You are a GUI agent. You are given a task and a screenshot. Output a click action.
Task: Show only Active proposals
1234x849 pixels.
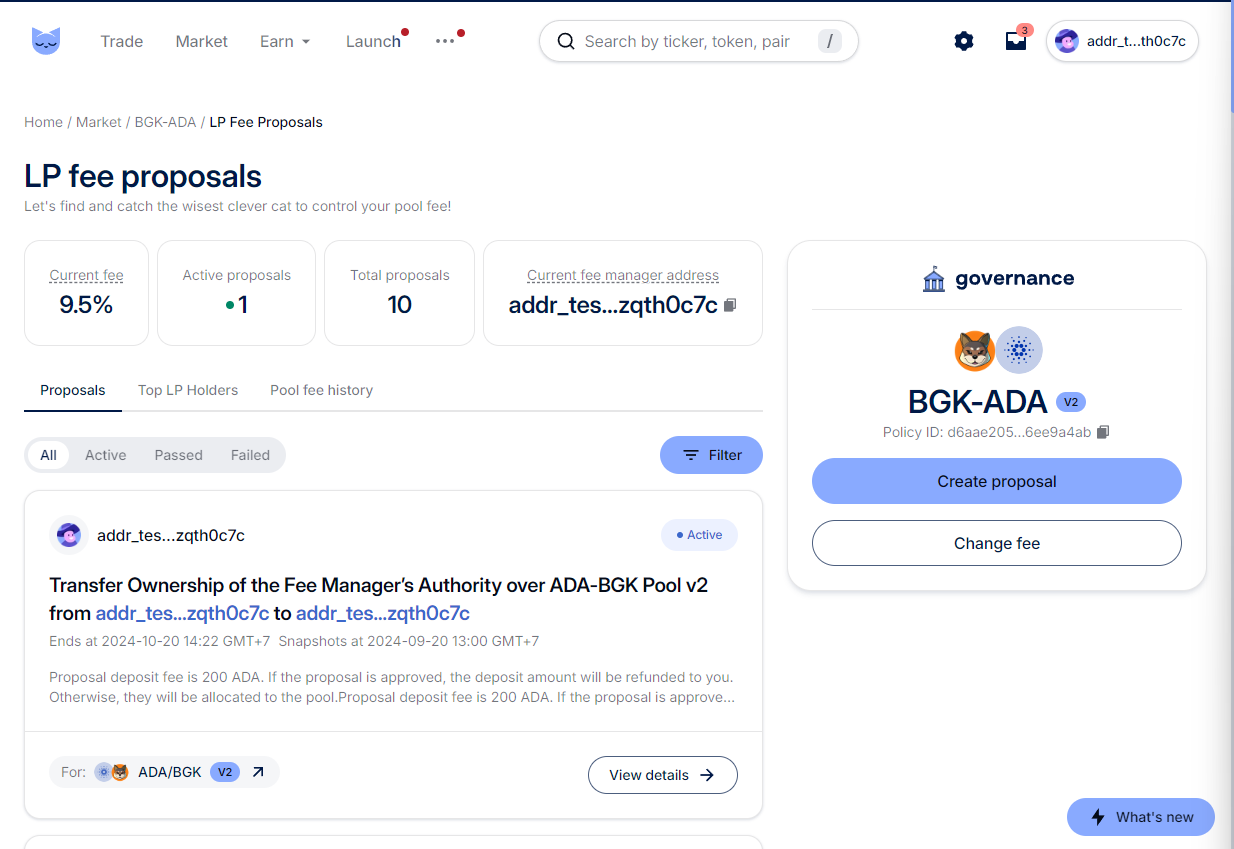click(105, 455)
